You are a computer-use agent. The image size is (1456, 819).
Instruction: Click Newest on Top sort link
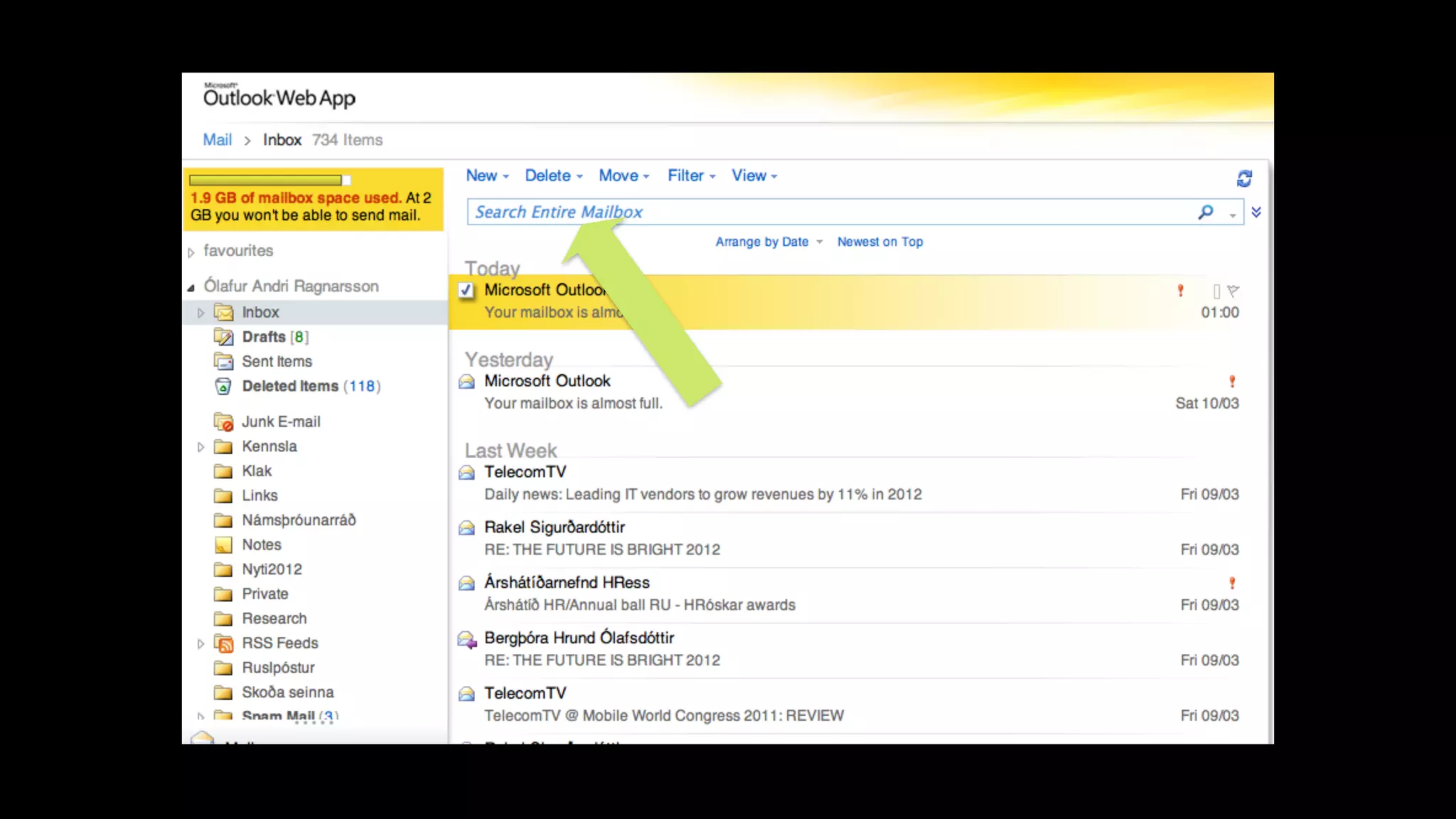879,242
